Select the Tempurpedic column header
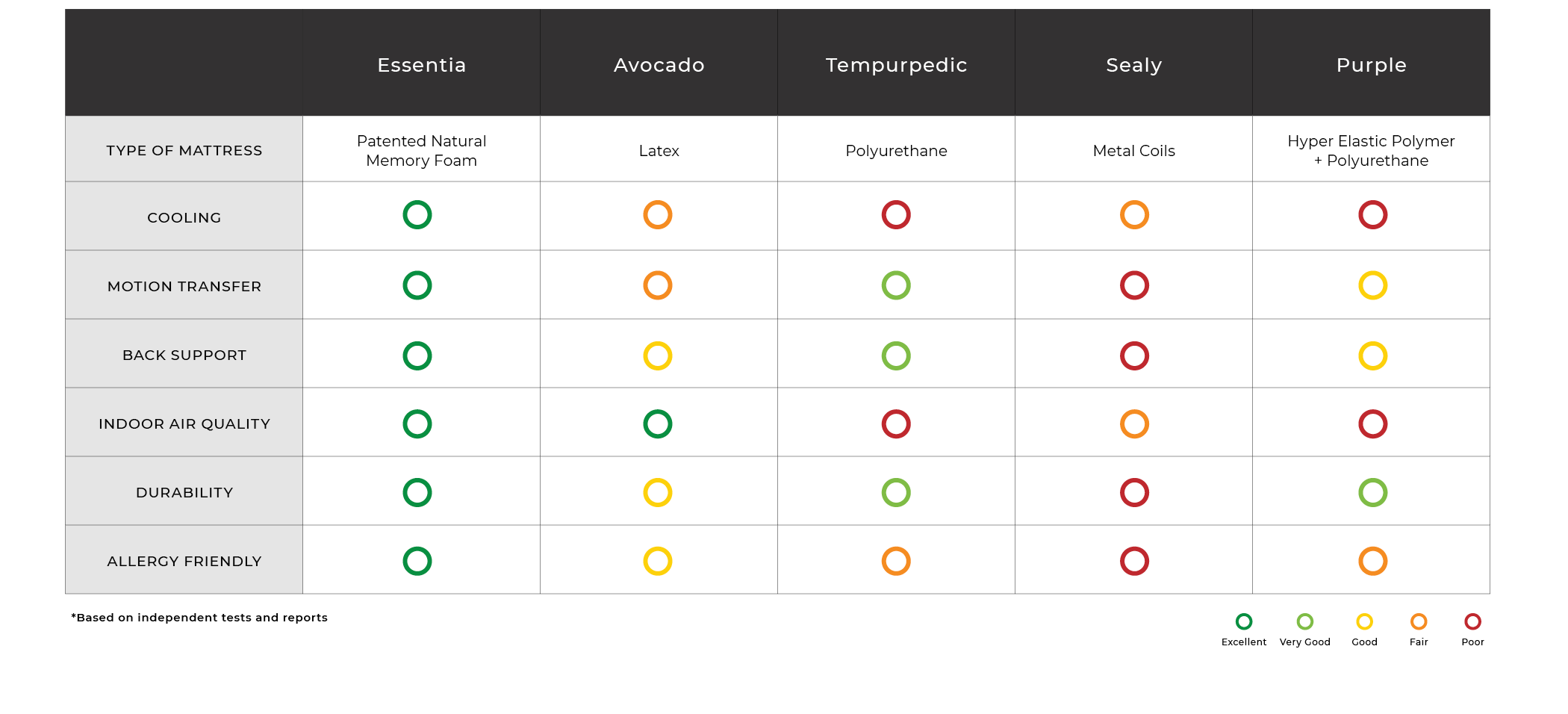 point(896,65)
